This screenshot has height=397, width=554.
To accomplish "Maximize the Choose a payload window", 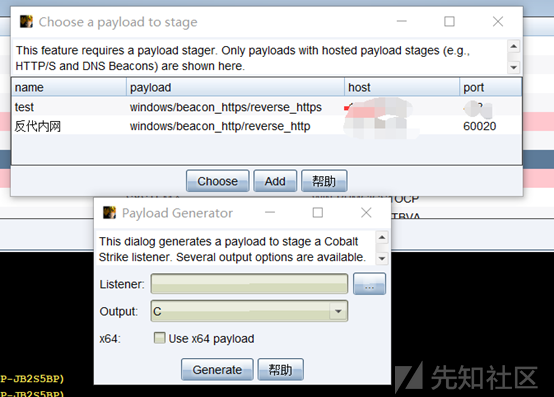I will [x=449, y=22].
